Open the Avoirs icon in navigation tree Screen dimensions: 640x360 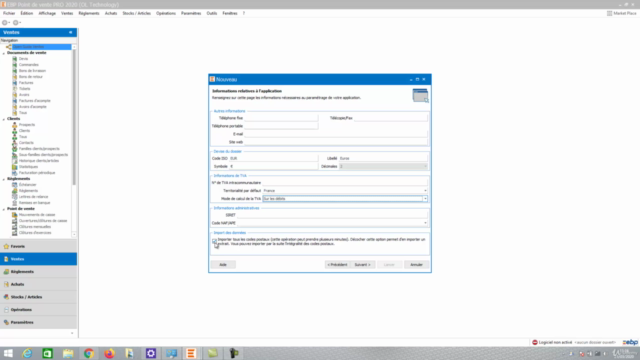tap(15, 95)
